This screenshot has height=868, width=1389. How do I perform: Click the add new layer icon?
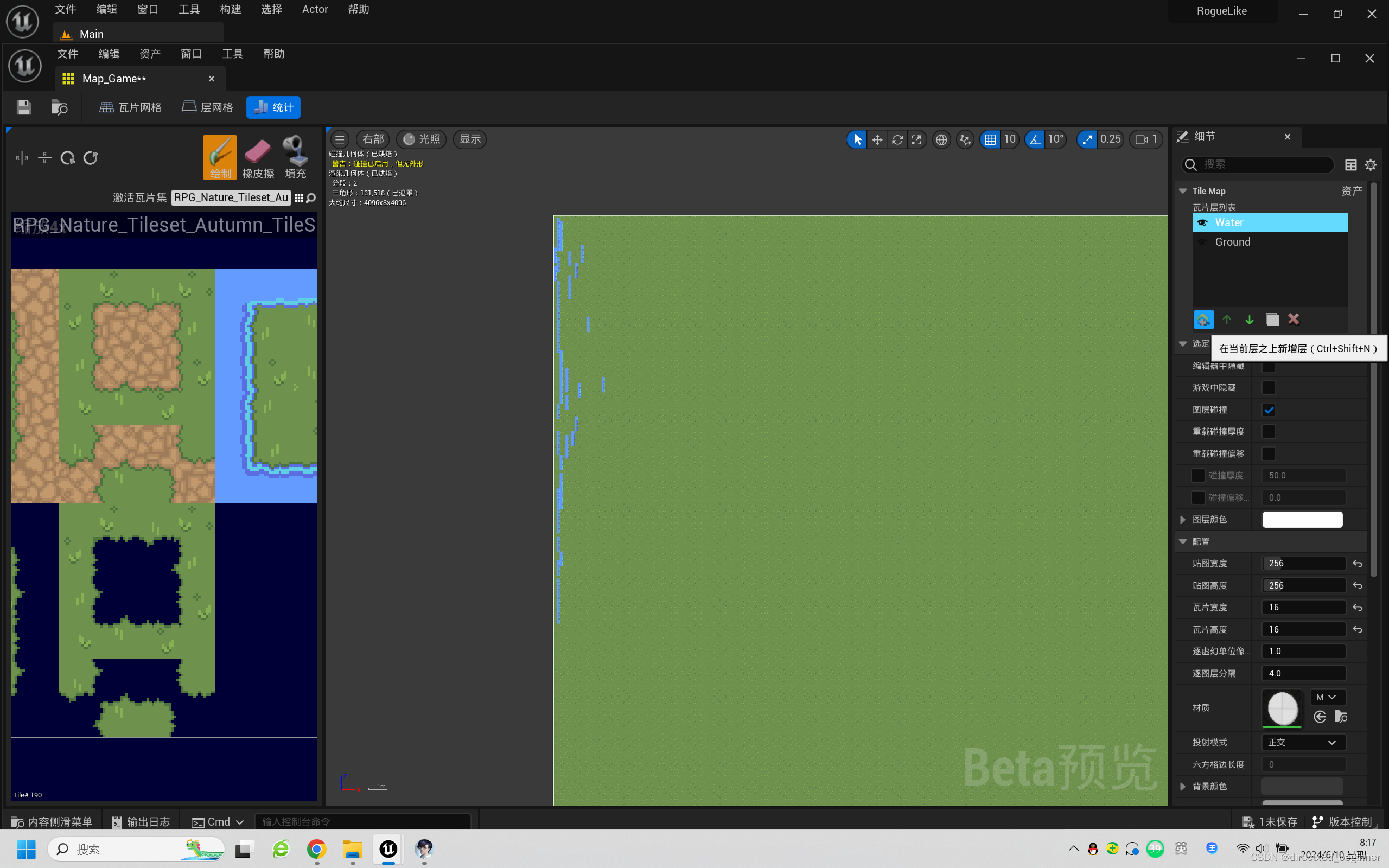1203,319
